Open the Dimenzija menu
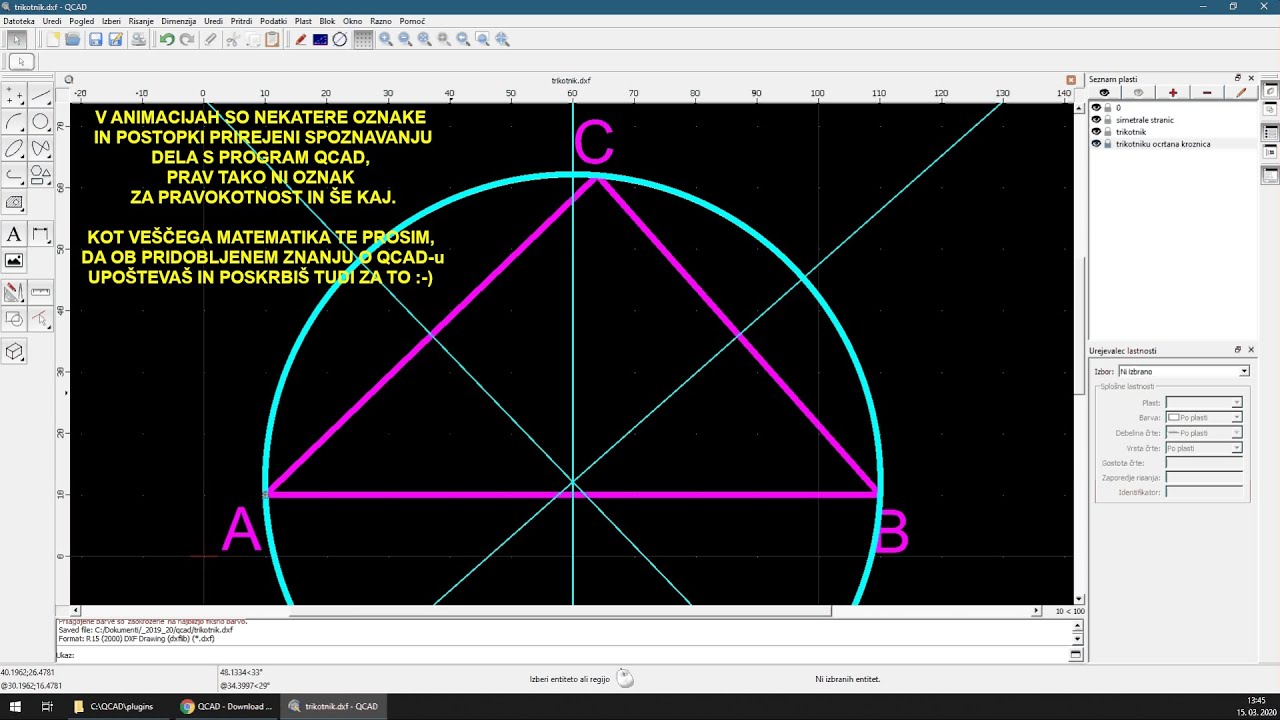This screenshot has width=1280, height=720. [x=178, y=21]
